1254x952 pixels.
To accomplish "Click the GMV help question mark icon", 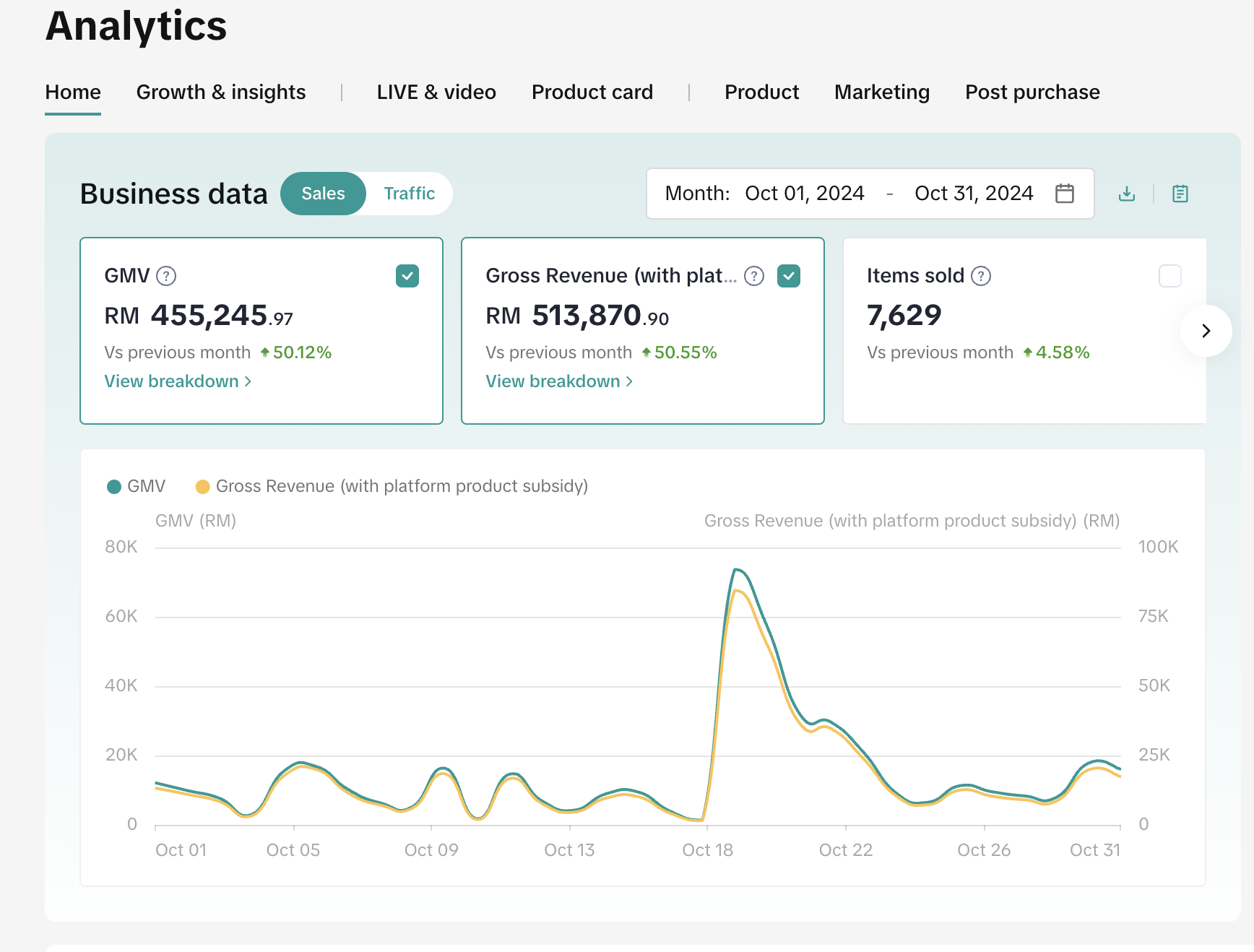I will coord(166,276).
